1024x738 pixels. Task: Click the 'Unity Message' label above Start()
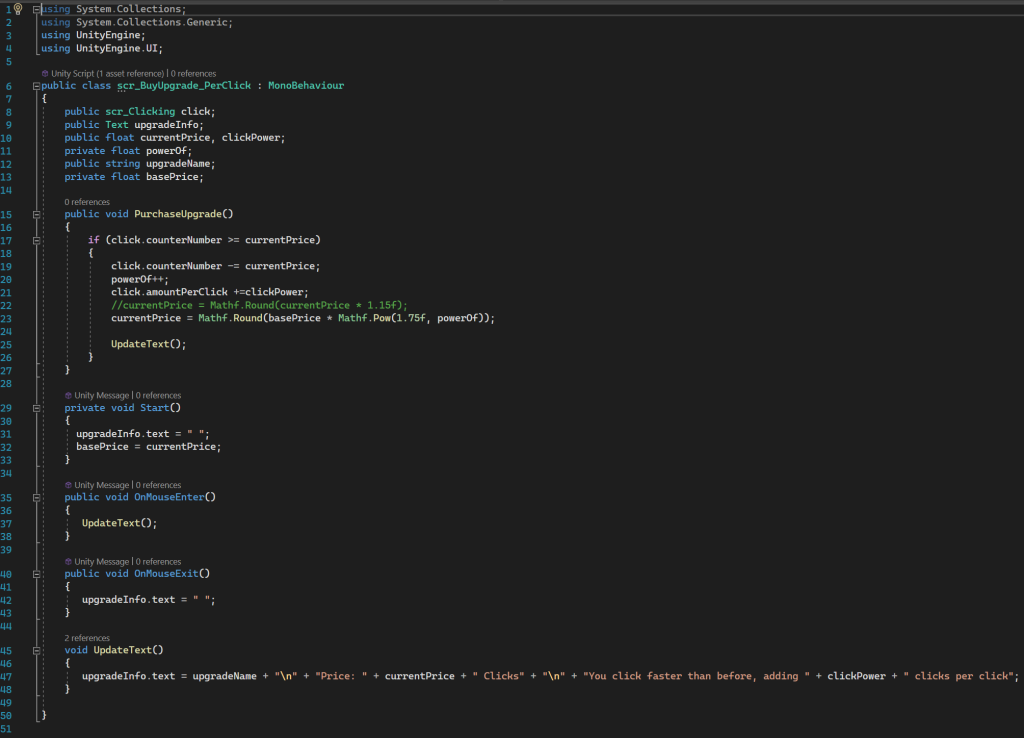pyautogui.click(x=102, y=396)
